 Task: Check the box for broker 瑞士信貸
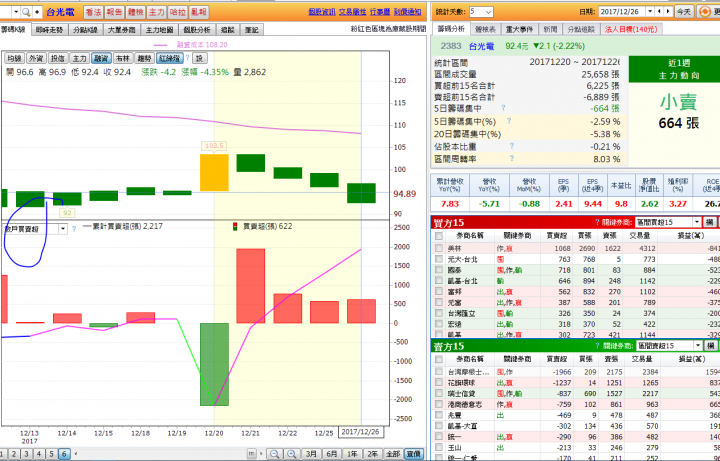coord(439,394)
